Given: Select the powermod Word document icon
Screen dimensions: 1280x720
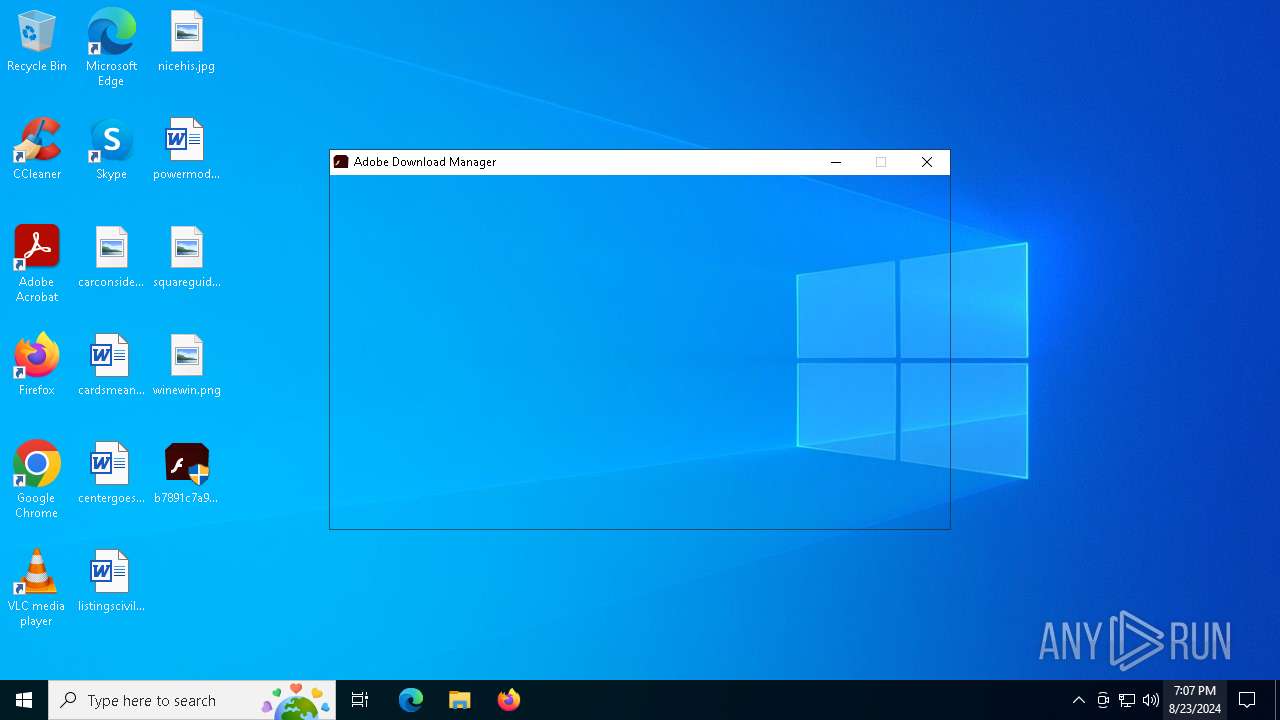Looking at the screenshot, I should click(186, 150).
